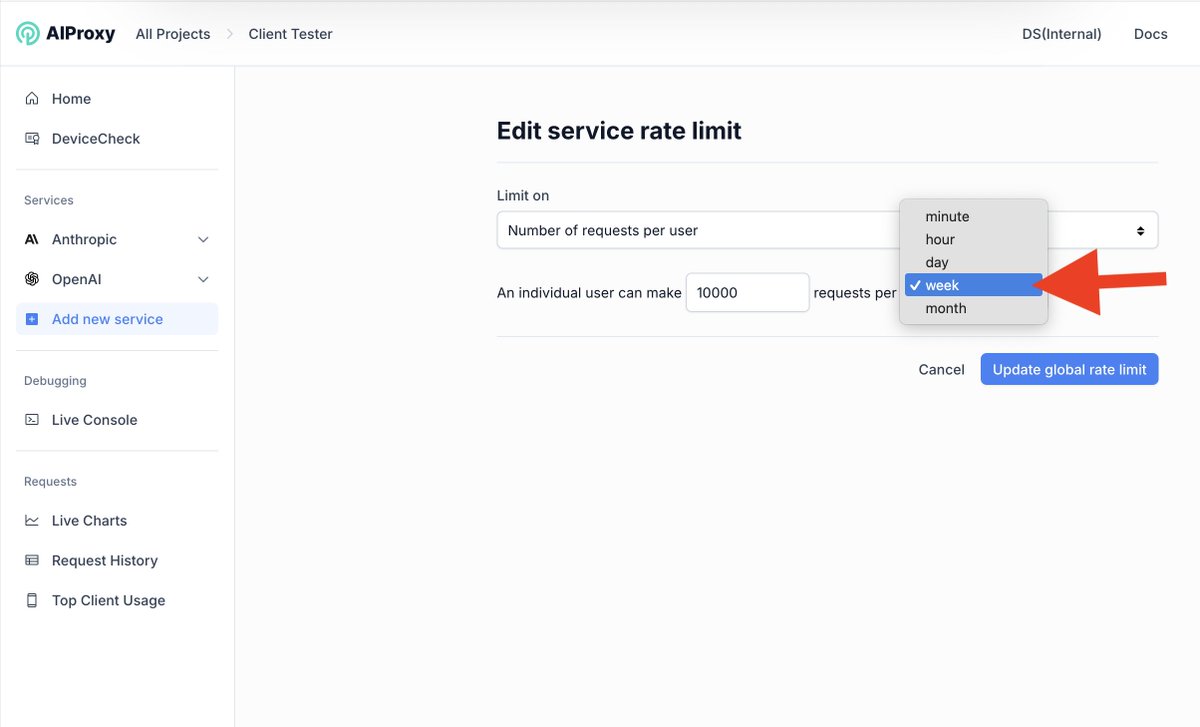Open the DS(Internal) account link
The image size is (1200, 727).
click(1062, 34)
